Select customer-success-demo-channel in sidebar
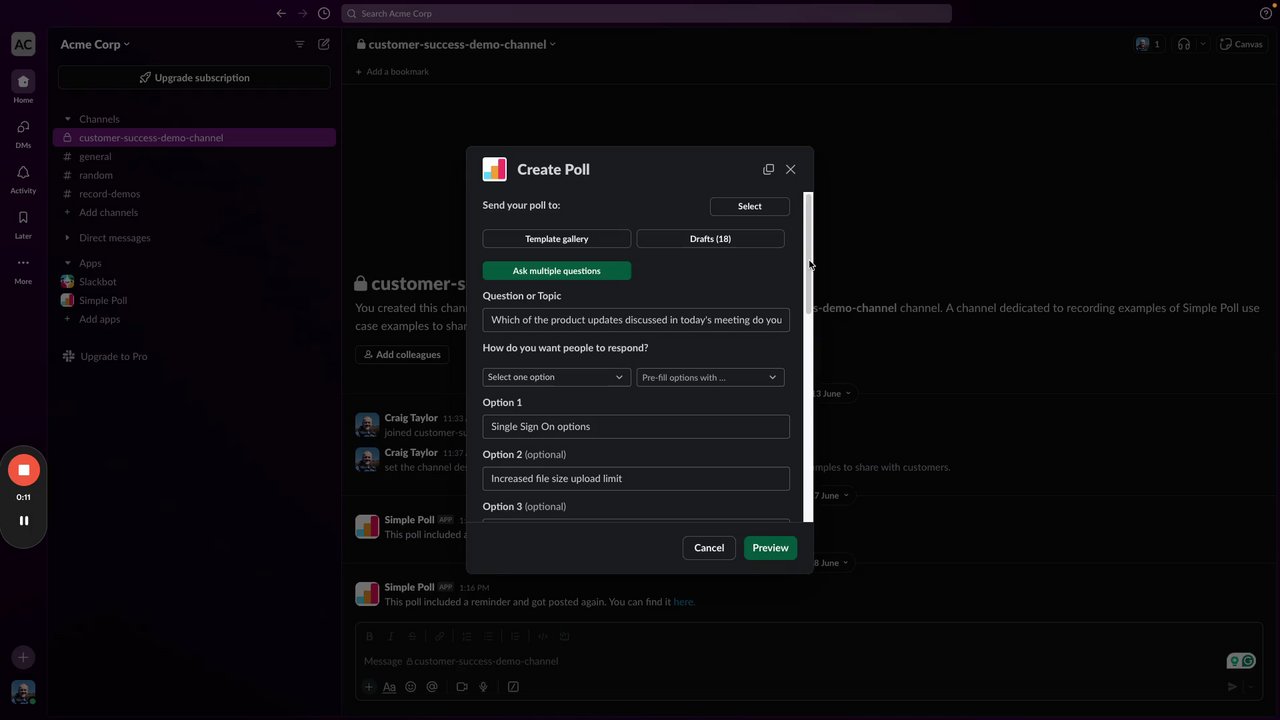Image resolution: width=1280 pixels, height=720 pixels. [x=194, y=138]
